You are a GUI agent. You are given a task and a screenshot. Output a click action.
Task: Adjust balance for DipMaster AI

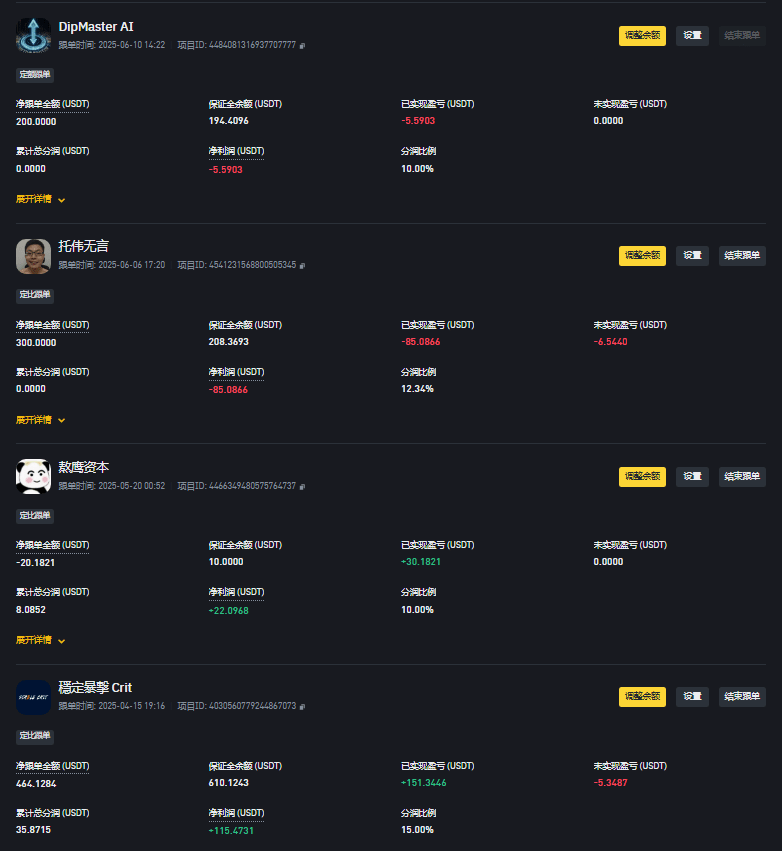coord(642,36)
